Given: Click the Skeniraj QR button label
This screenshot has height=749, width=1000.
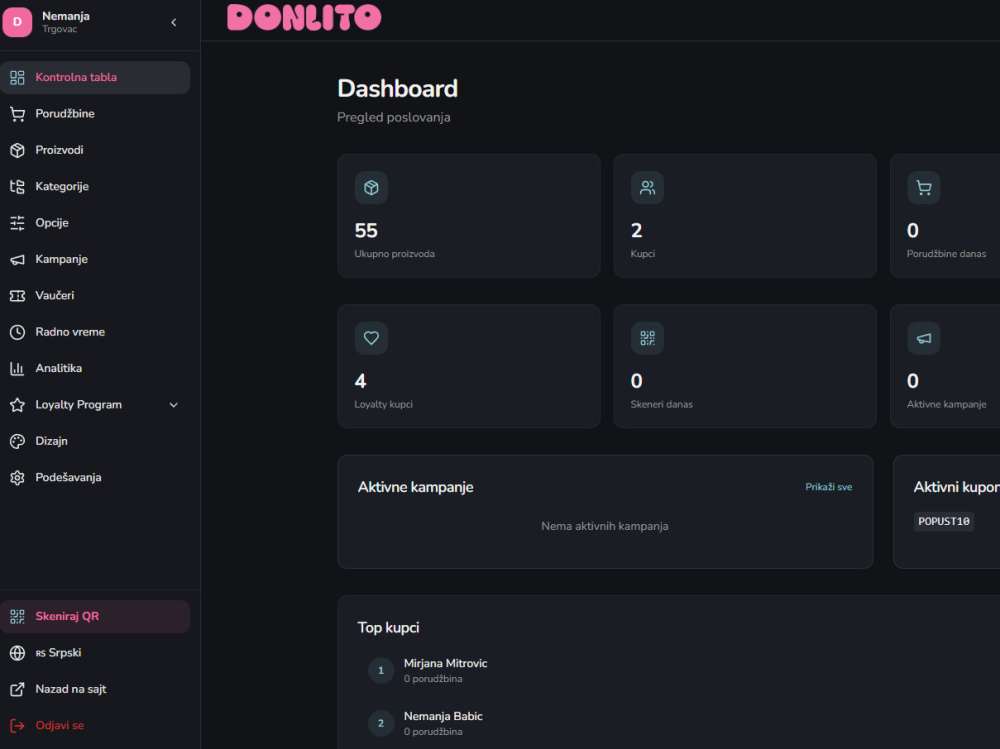Looking at the screenshot, I should pos(67,617).
